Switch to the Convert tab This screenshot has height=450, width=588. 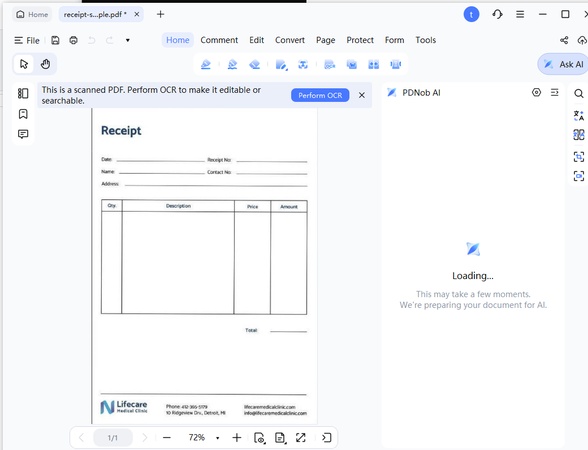point(290,40)
